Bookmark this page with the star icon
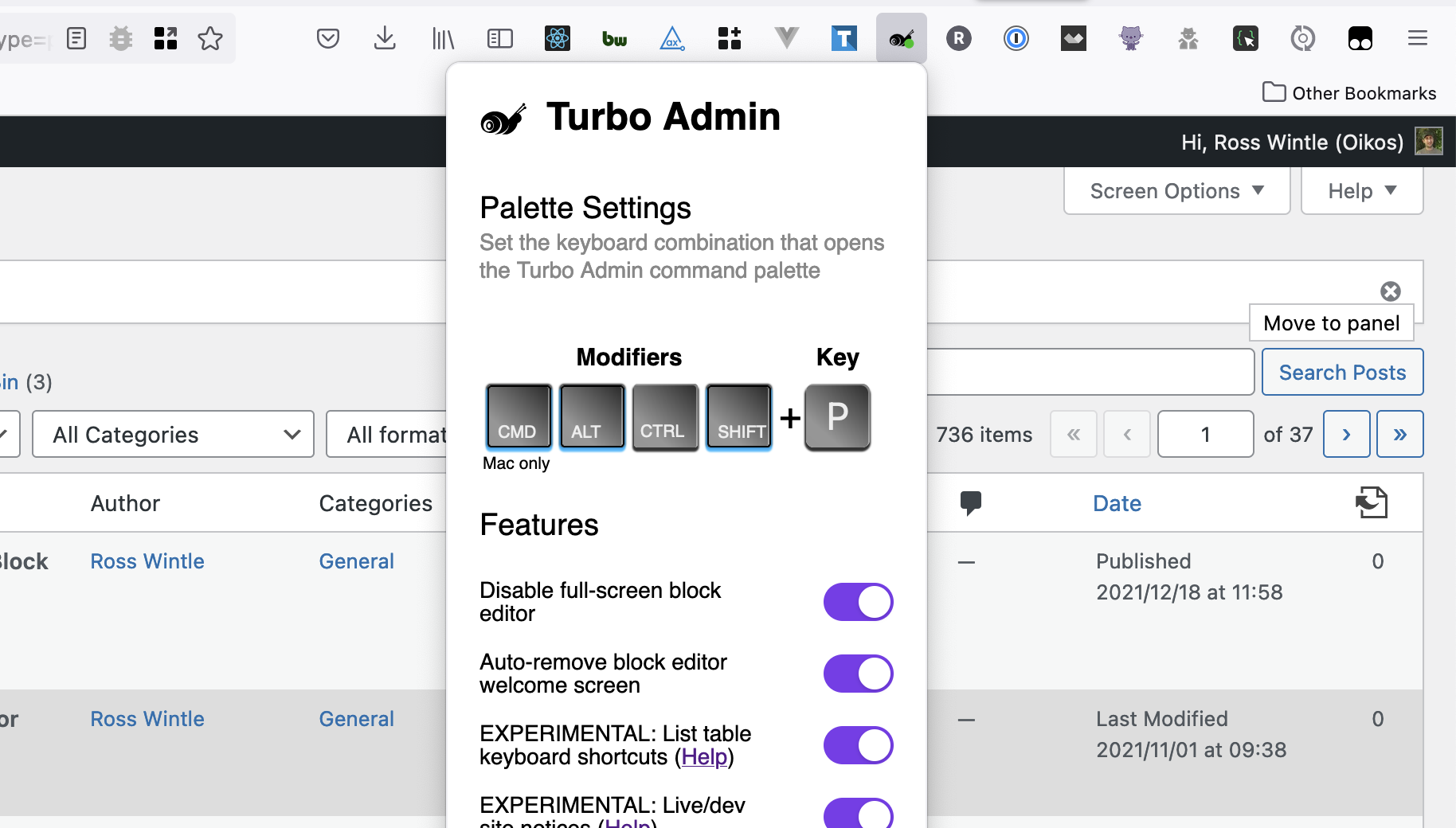Viewport: 1456px width, 828px height. click(210, 38)
